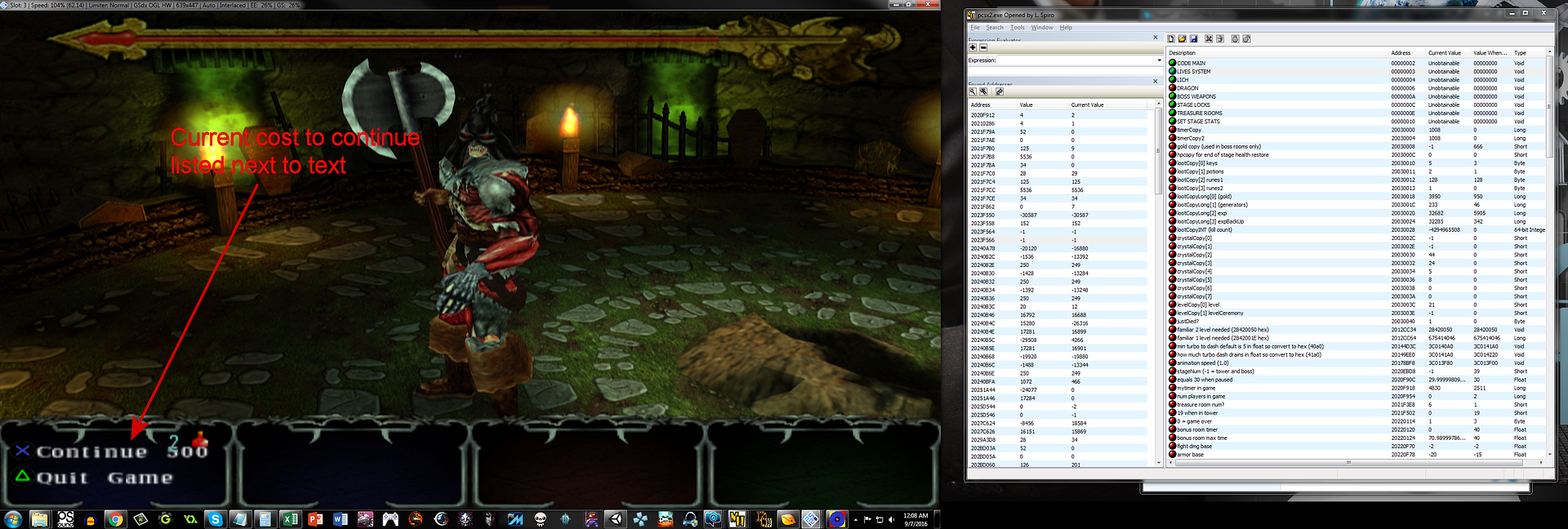The width and height of the screenshot is (1568, 529).
Task: Toggle the justDied? red status light
Action: (1173, 321)
